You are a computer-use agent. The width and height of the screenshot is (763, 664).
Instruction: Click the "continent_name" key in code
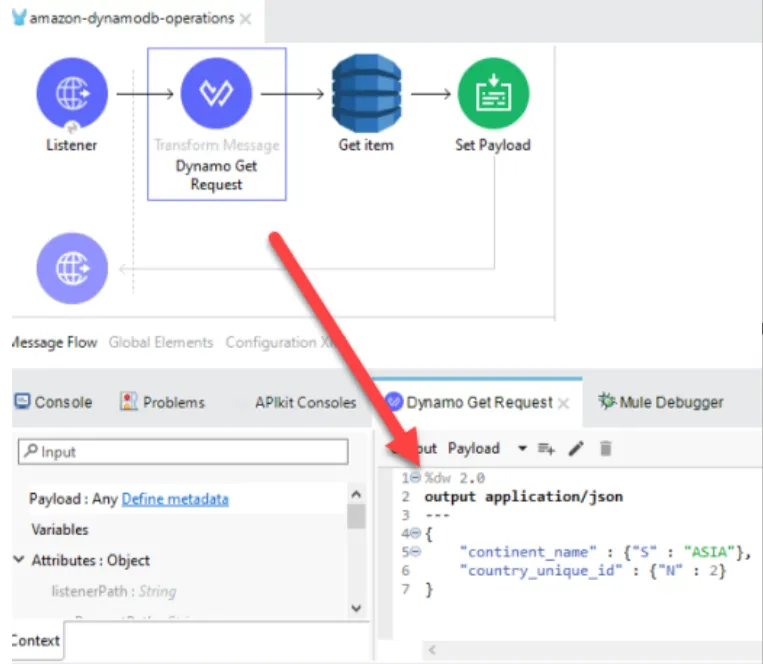coord(527,552)
